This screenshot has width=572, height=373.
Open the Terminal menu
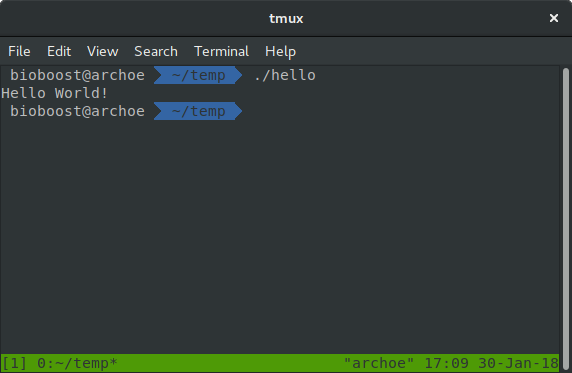coord(221,51)
